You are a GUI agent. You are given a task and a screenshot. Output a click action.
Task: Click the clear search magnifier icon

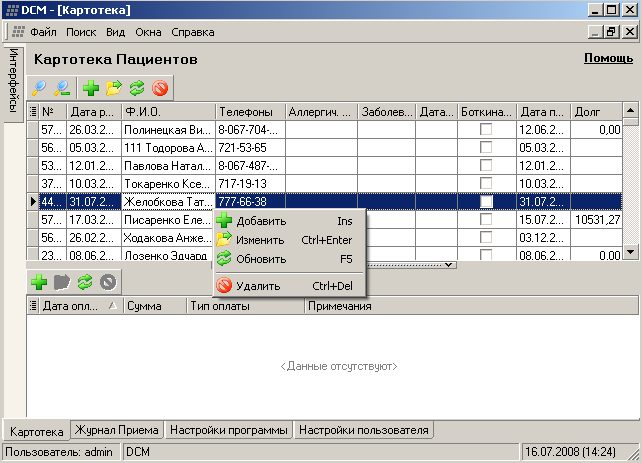pos(62,88)
